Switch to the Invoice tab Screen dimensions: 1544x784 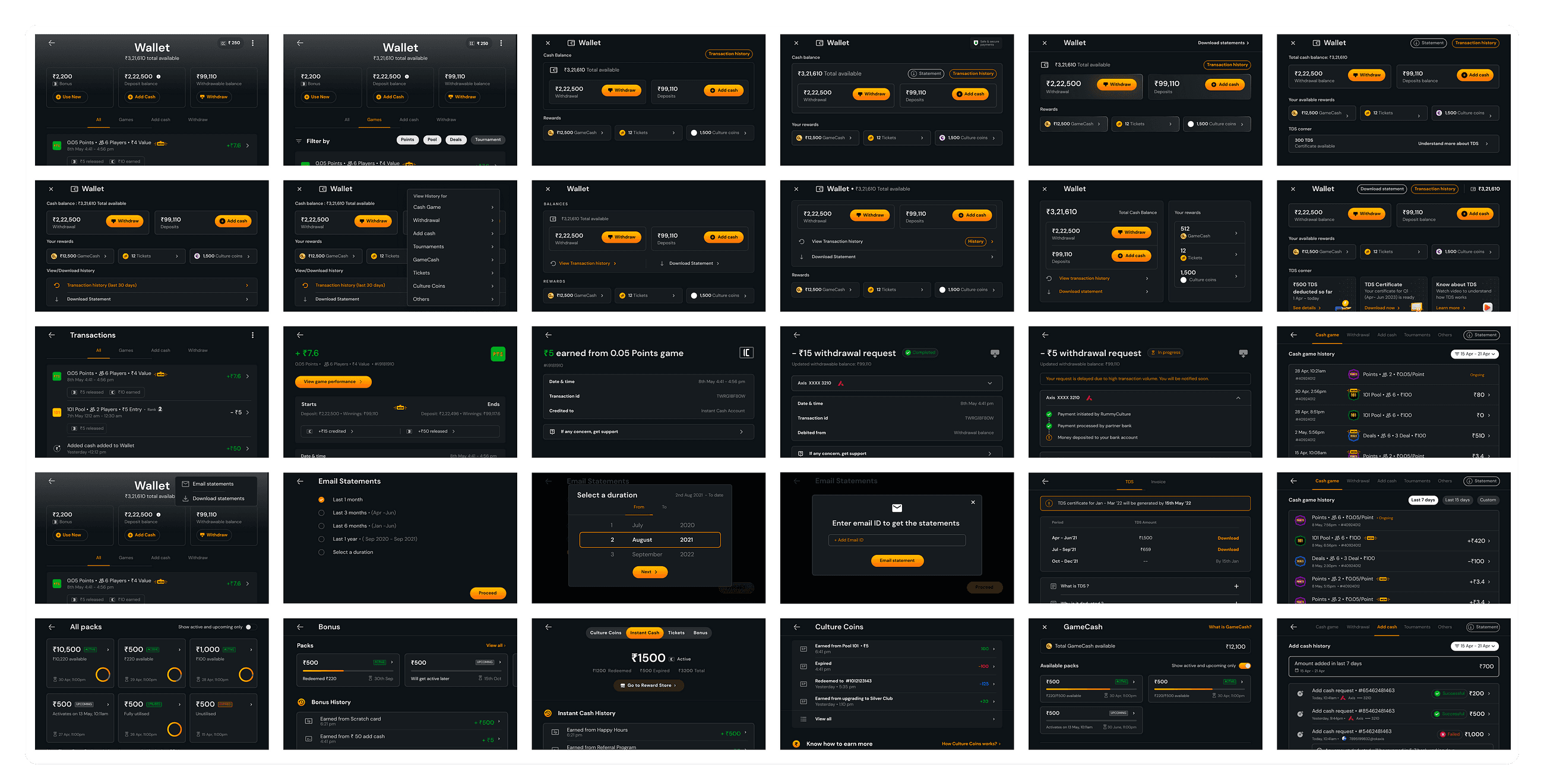click(x=1158, y=481)
